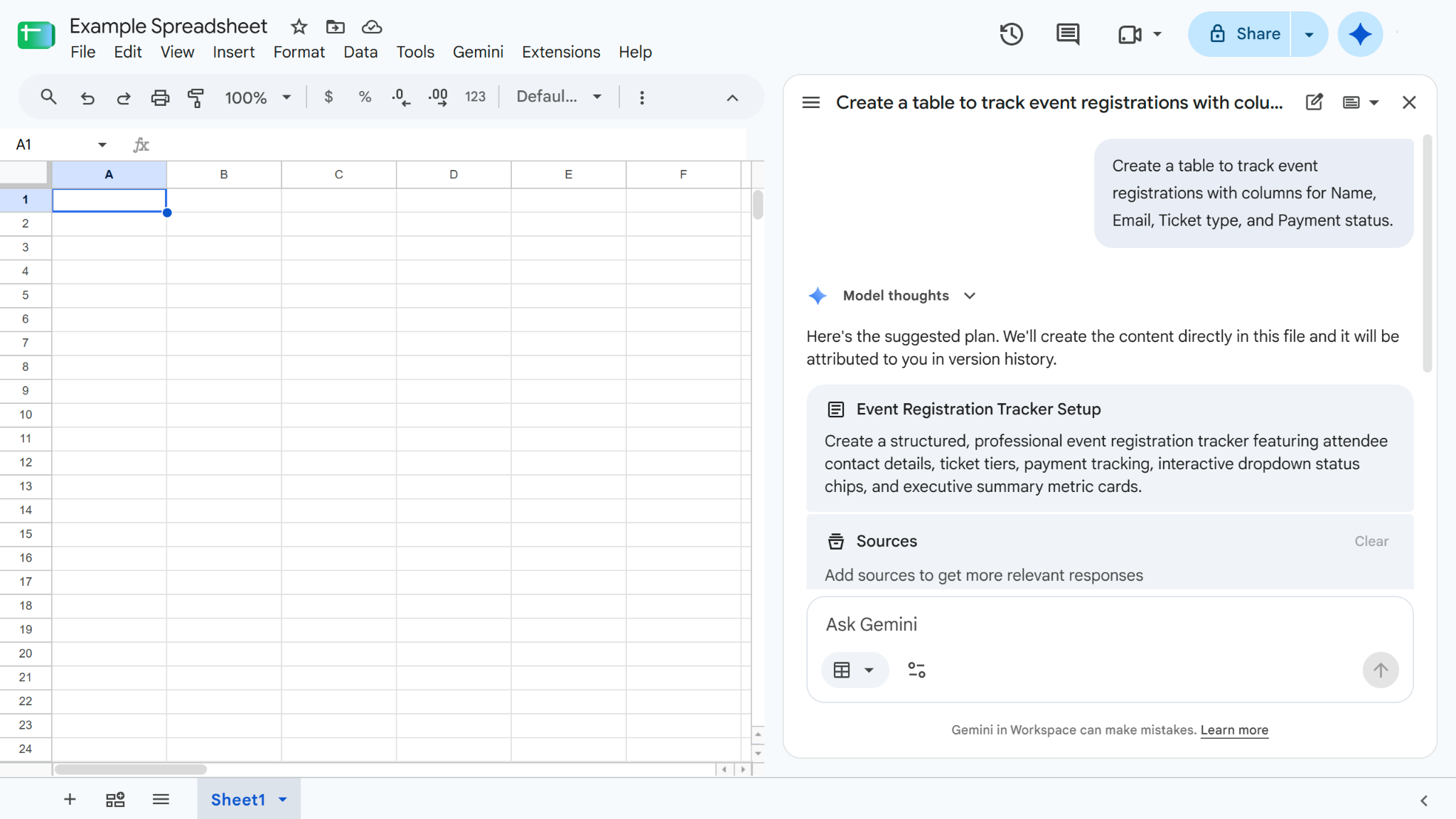The width and height of the screenshot is (1456, 819).
Task: Print the spreadsheet
Action: pyautogui.click(x=161, y=97)
